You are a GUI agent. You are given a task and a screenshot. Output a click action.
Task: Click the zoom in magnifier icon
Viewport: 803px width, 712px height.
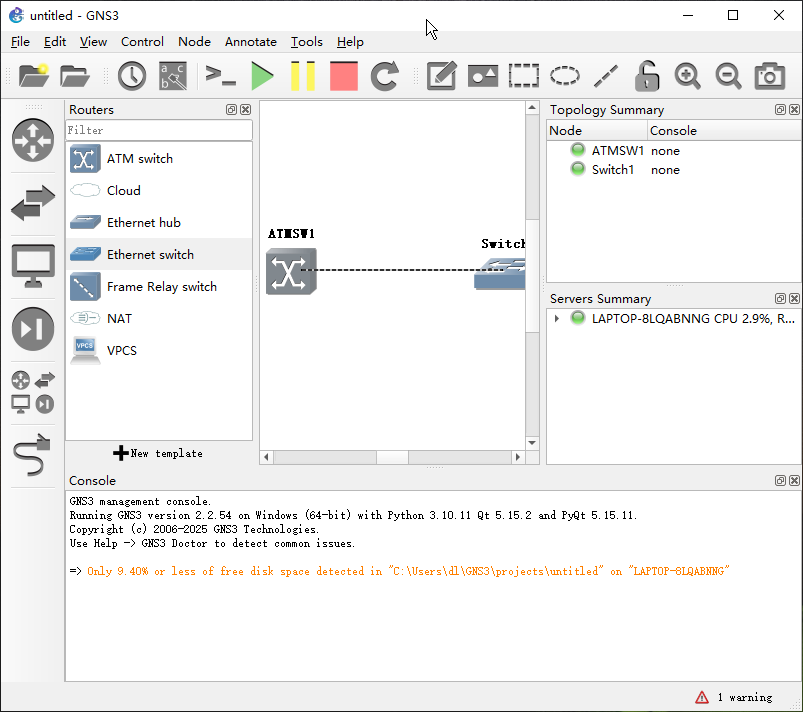(x=687, y=76)
